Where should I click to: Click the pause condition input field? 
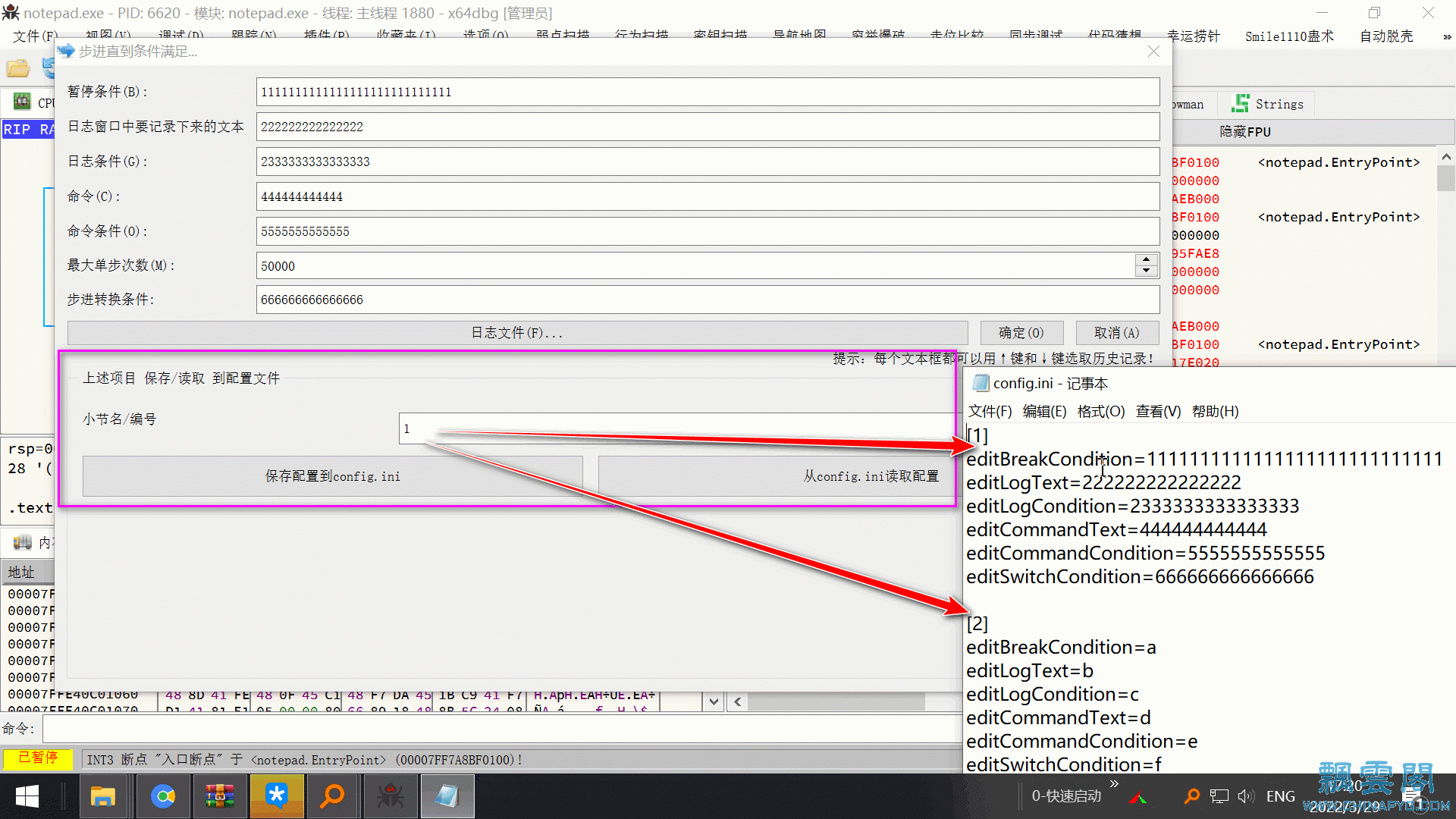point(708,92)
